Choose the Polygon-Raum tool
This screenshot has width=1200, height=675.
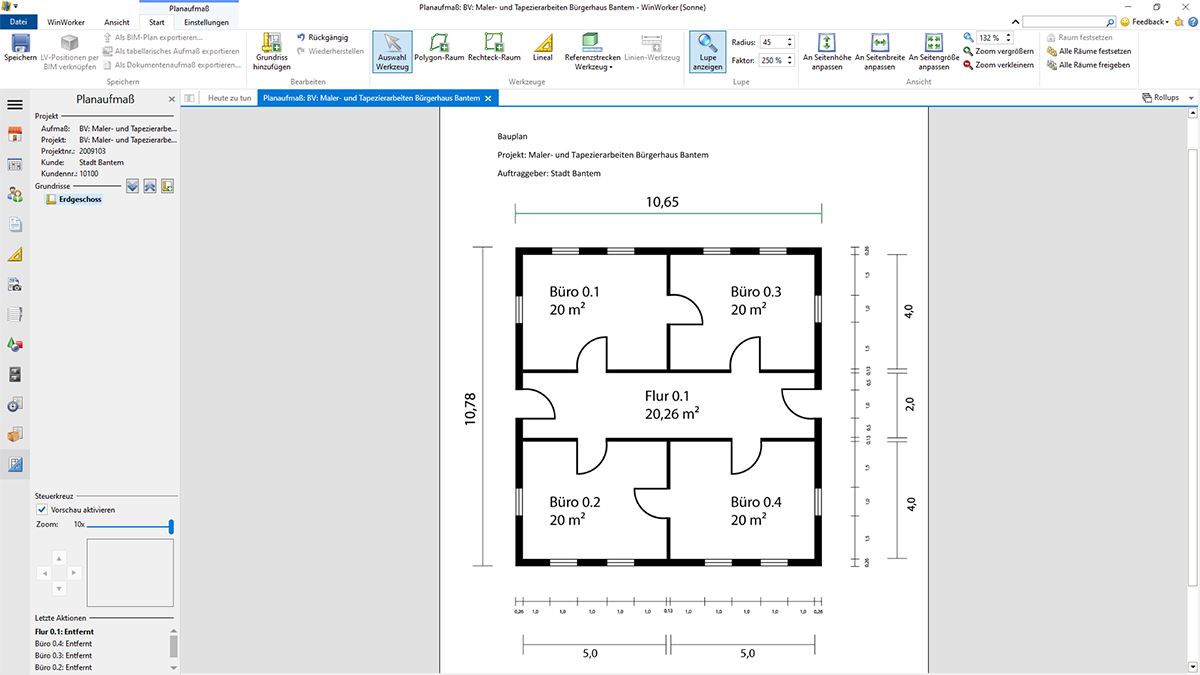click(x=439, y=47)
